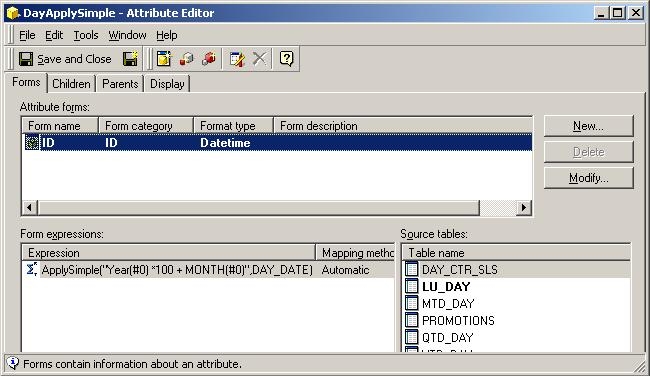Screen dimensions: 650x376
Task: Click the Format type column header
Action: (233, 126)
